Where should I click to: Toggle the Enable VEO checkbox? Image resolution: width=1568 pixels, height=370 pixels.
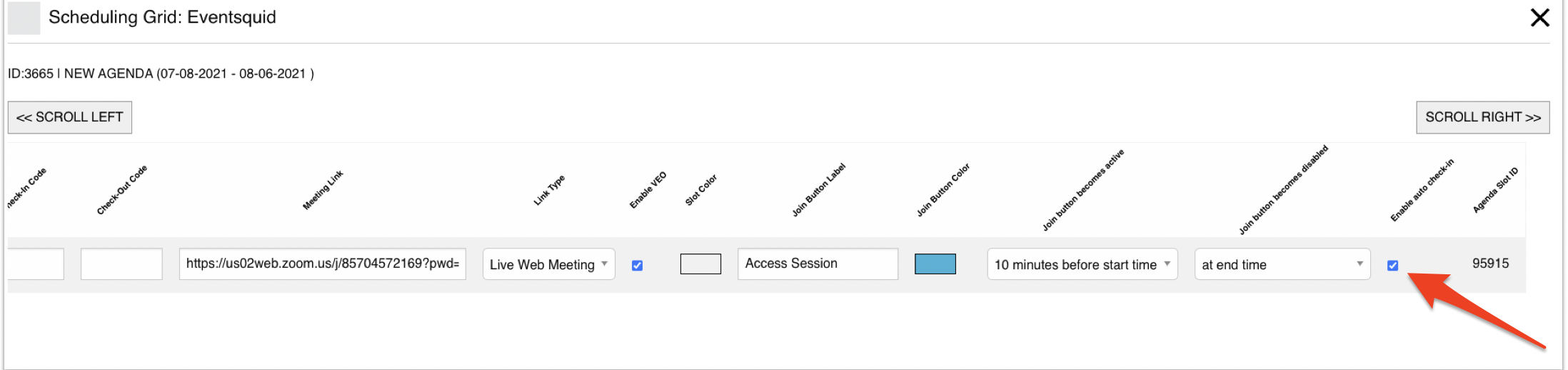(637, 265)
